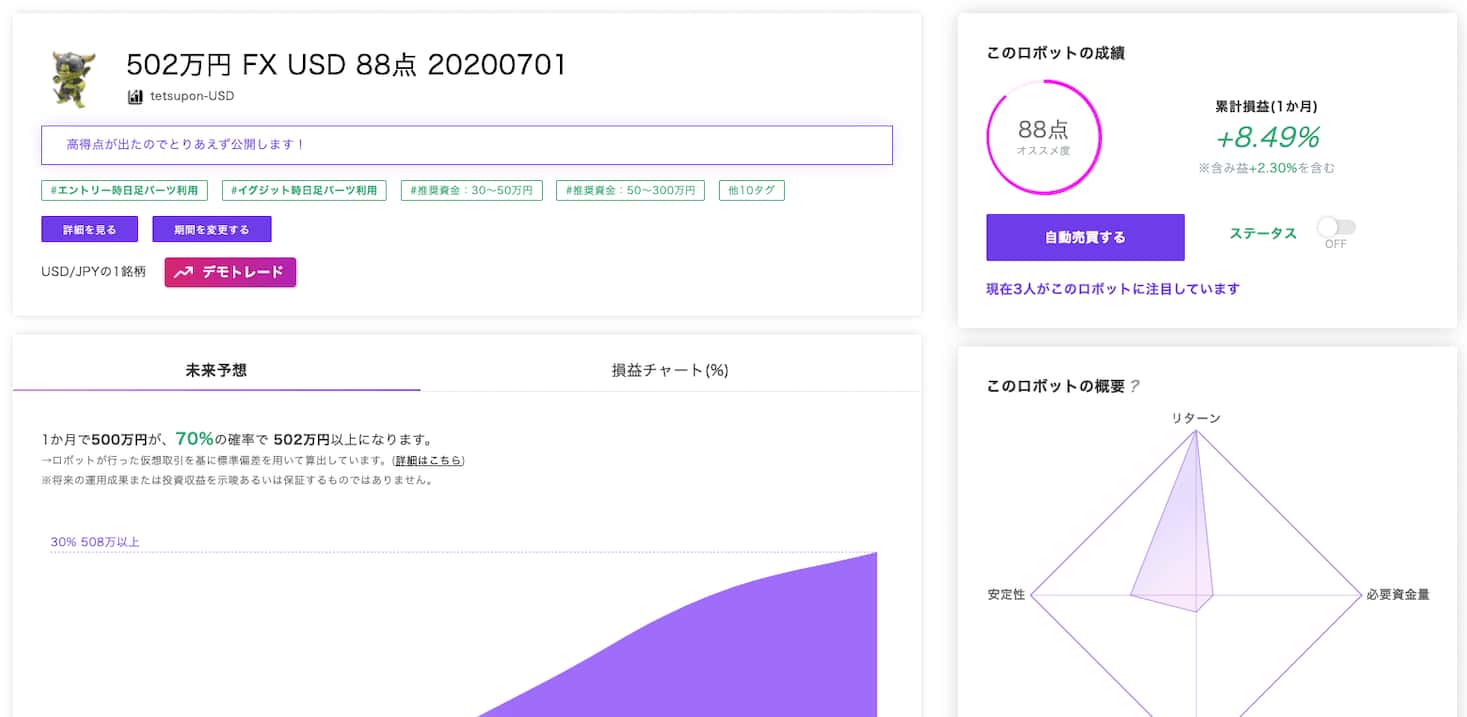Open the tetsupon-USD author link
Screen dimensions: 1467x717
191,97
